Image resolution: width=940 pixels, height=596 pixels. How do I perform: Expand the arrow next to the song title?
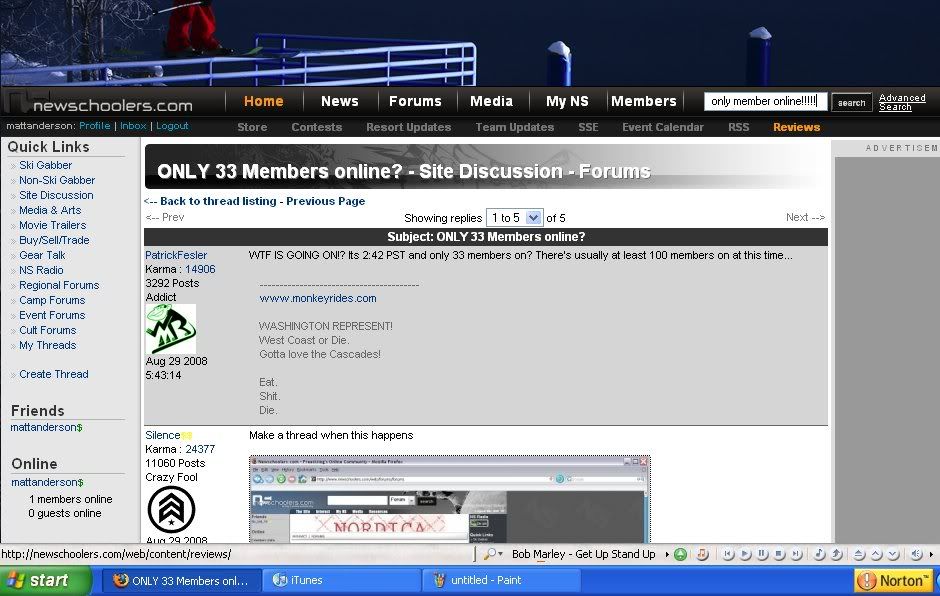pos(664,554)
